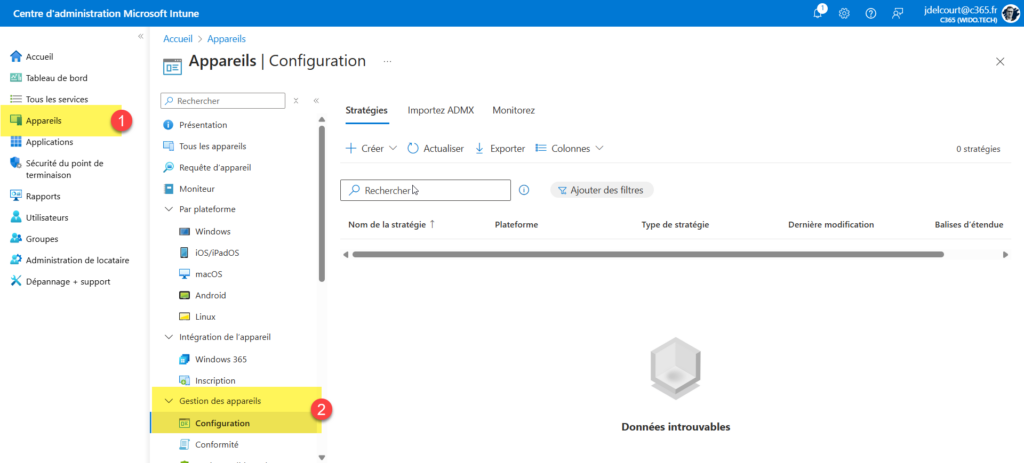Click the resource menu vertical scrollbar
This screenshot has height=463, width=1024.
(x=321, y=204)
